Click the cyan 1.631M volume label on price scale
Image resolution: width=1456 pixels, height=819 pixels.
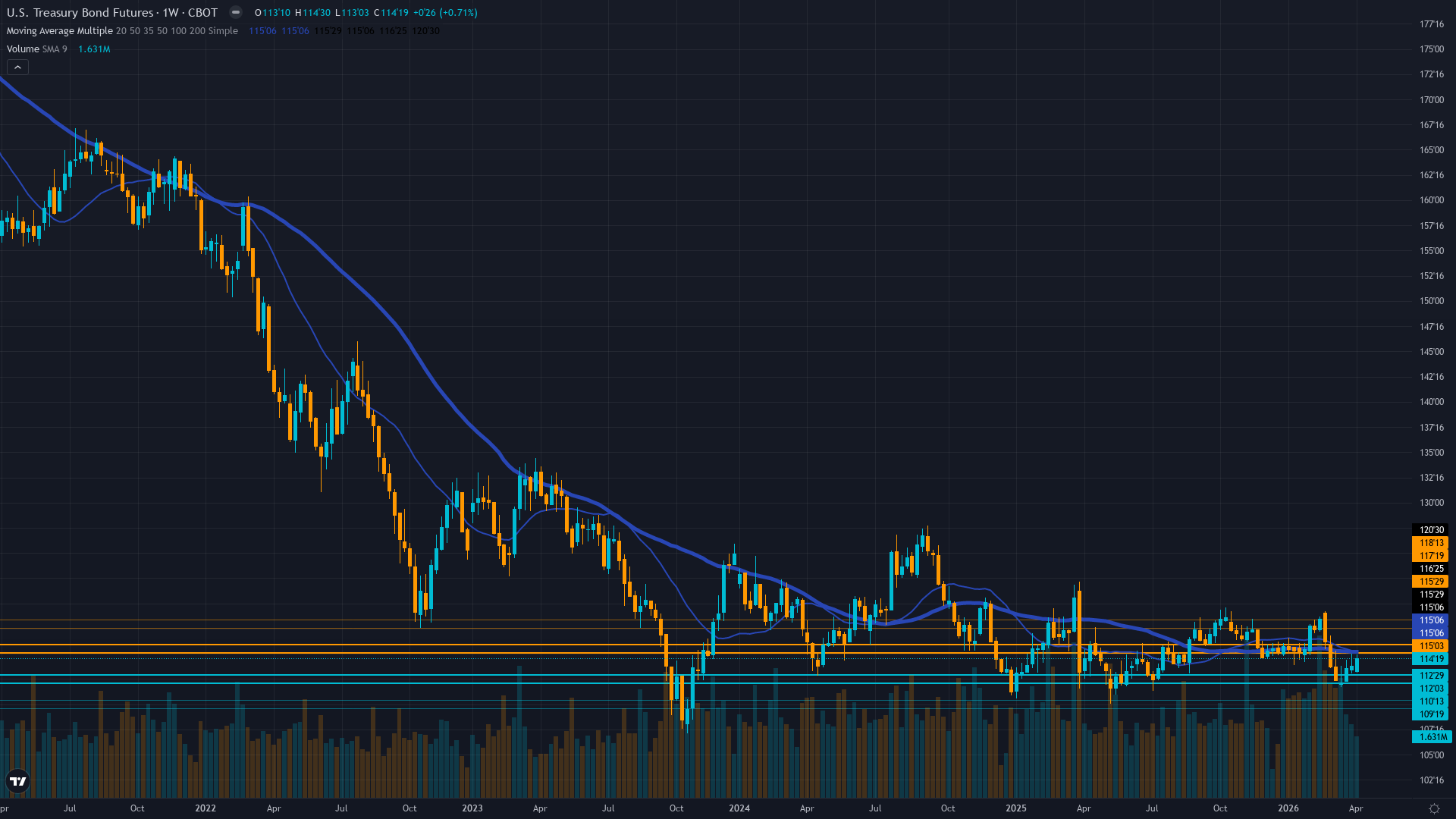coord(1432,737)
